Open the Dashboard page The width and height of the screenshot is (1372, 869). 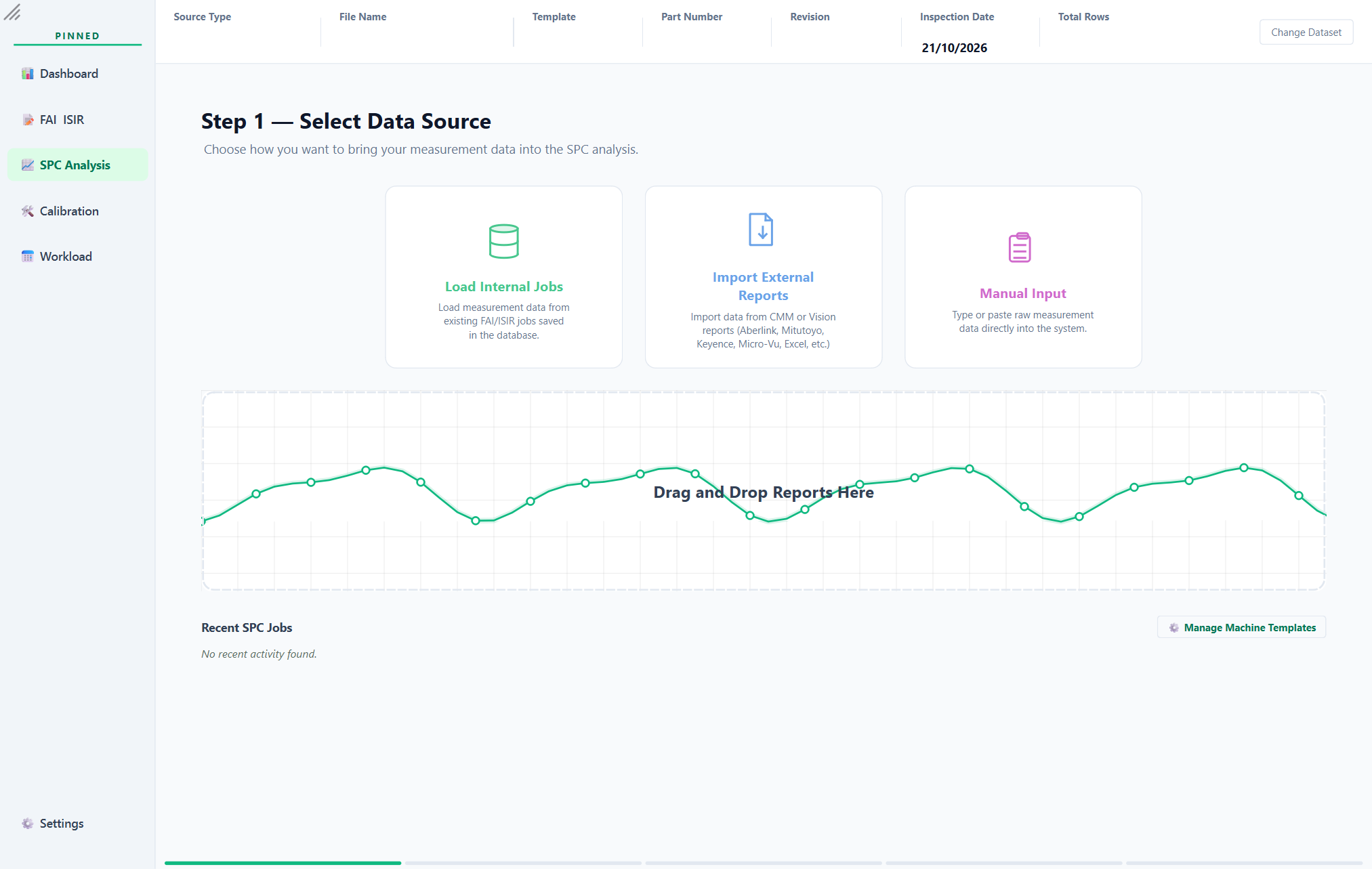click(77, 74)
